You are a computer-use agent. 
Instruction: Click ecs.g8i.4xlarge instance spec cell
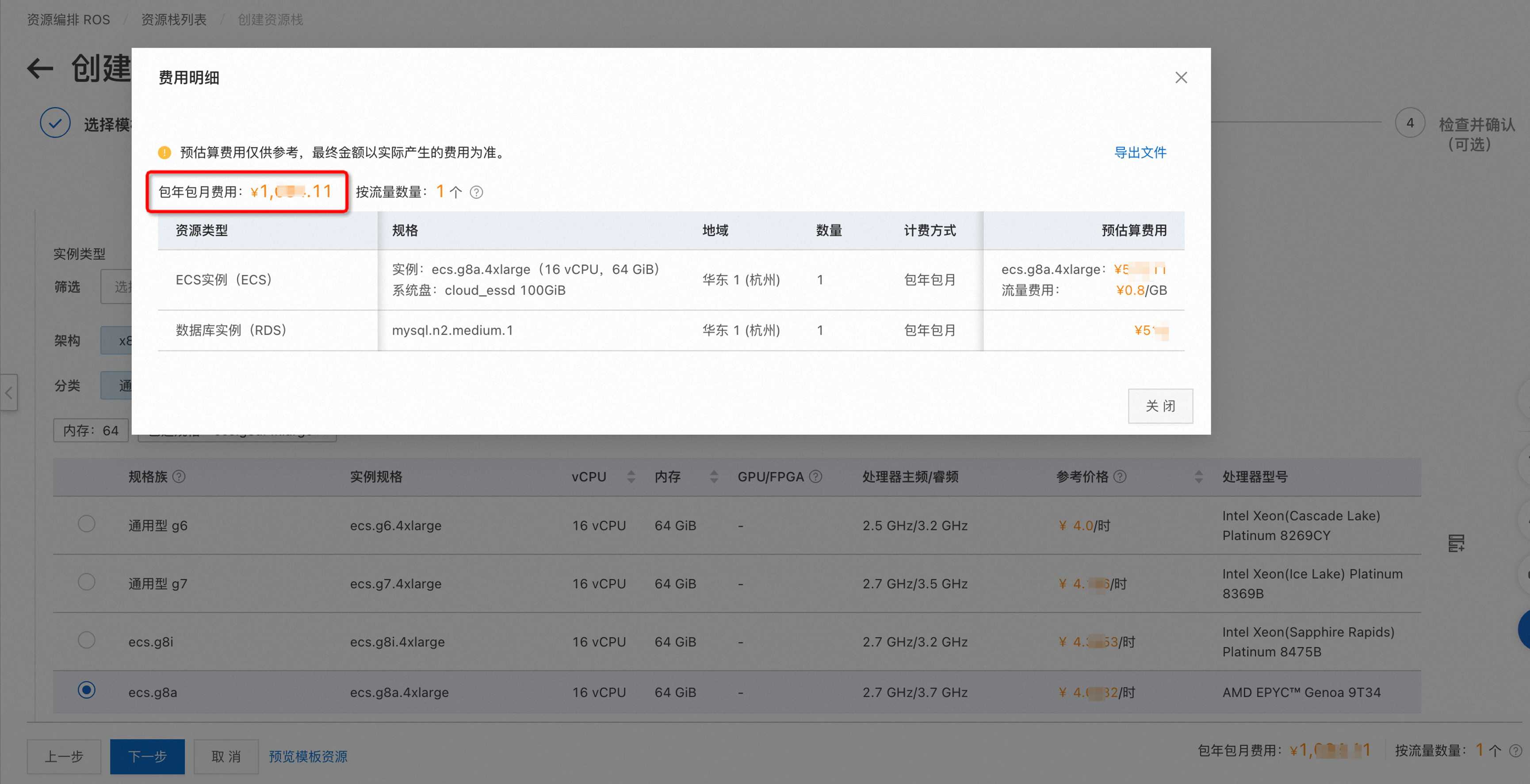pyautogui.click(x=398, y=642)
